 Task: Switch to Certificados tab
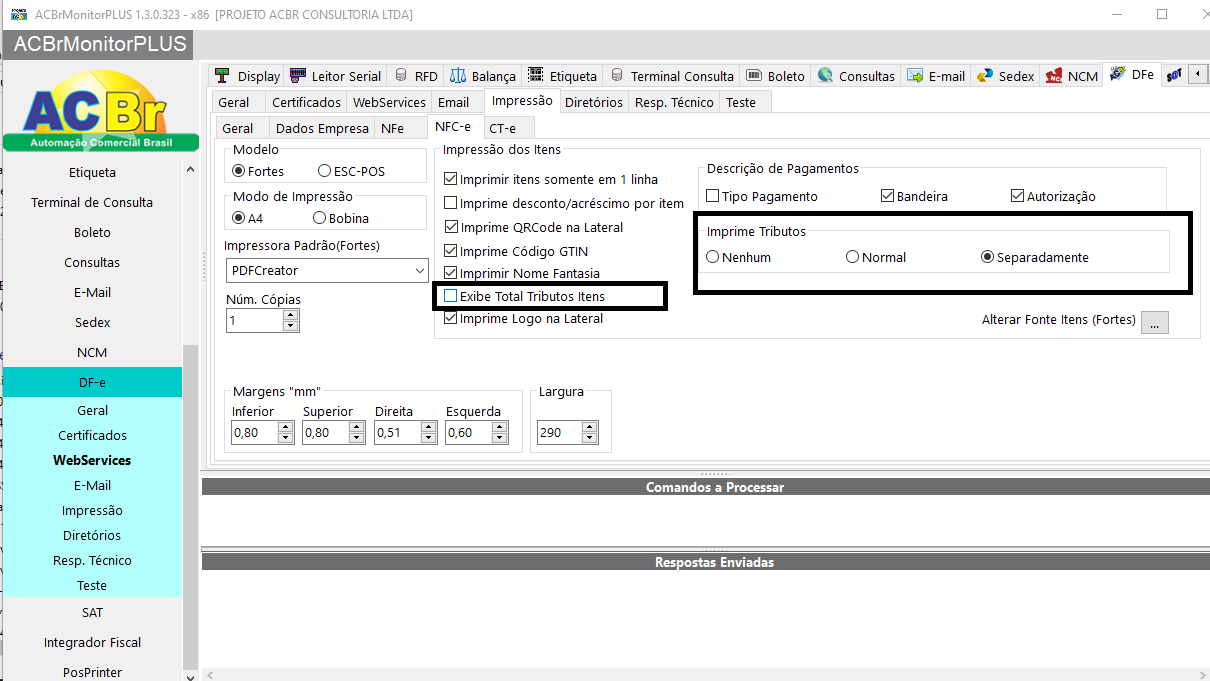click(x=307, y=102)
